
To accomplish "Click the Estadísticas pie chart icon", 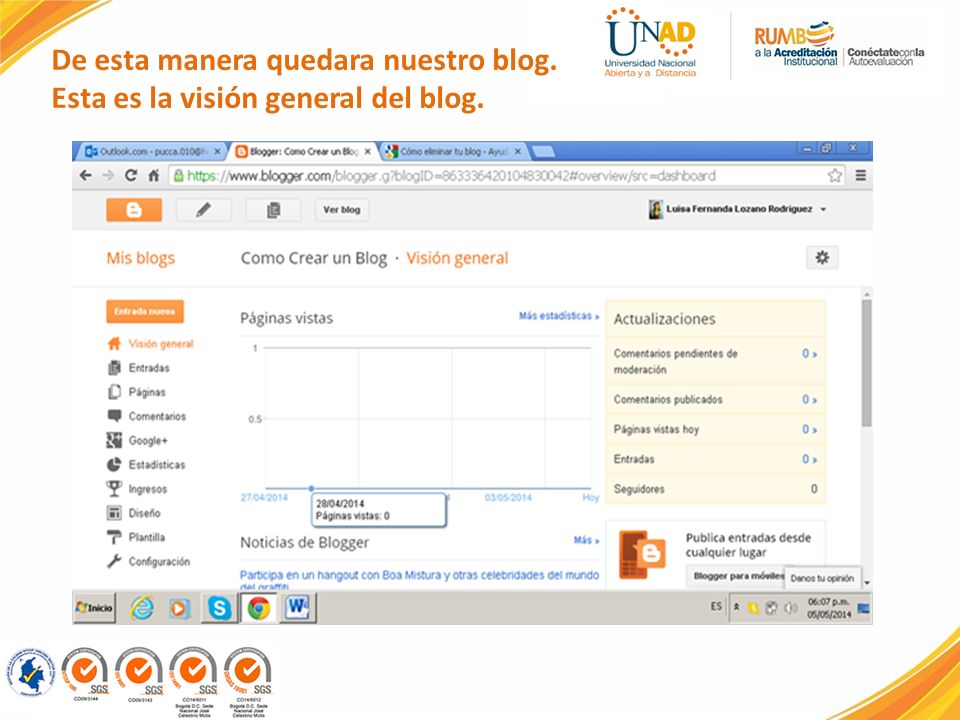I will (114, 465).
